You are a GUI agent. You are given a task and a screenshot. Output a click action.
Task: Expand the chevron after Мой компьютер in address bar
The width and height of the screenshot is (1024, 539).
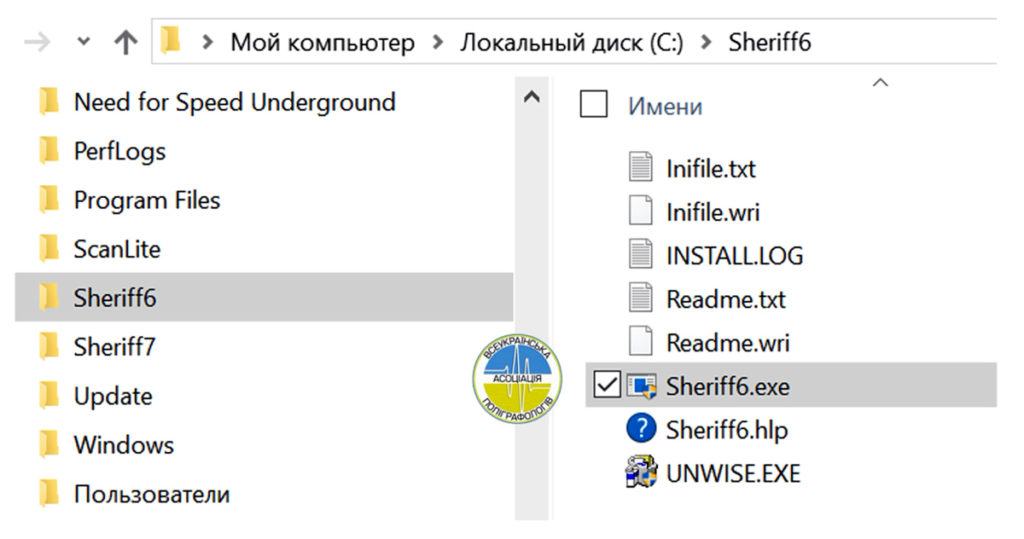point(437,43)
